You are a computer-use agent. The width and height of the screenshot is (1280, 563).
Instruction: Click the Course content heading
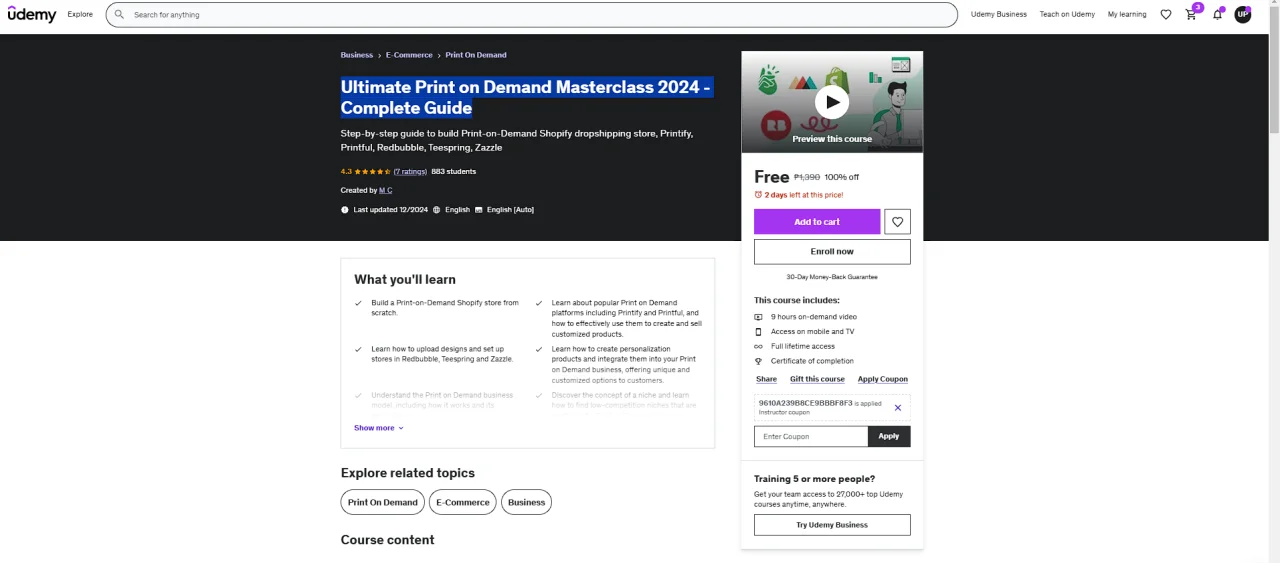click(387, 540)
